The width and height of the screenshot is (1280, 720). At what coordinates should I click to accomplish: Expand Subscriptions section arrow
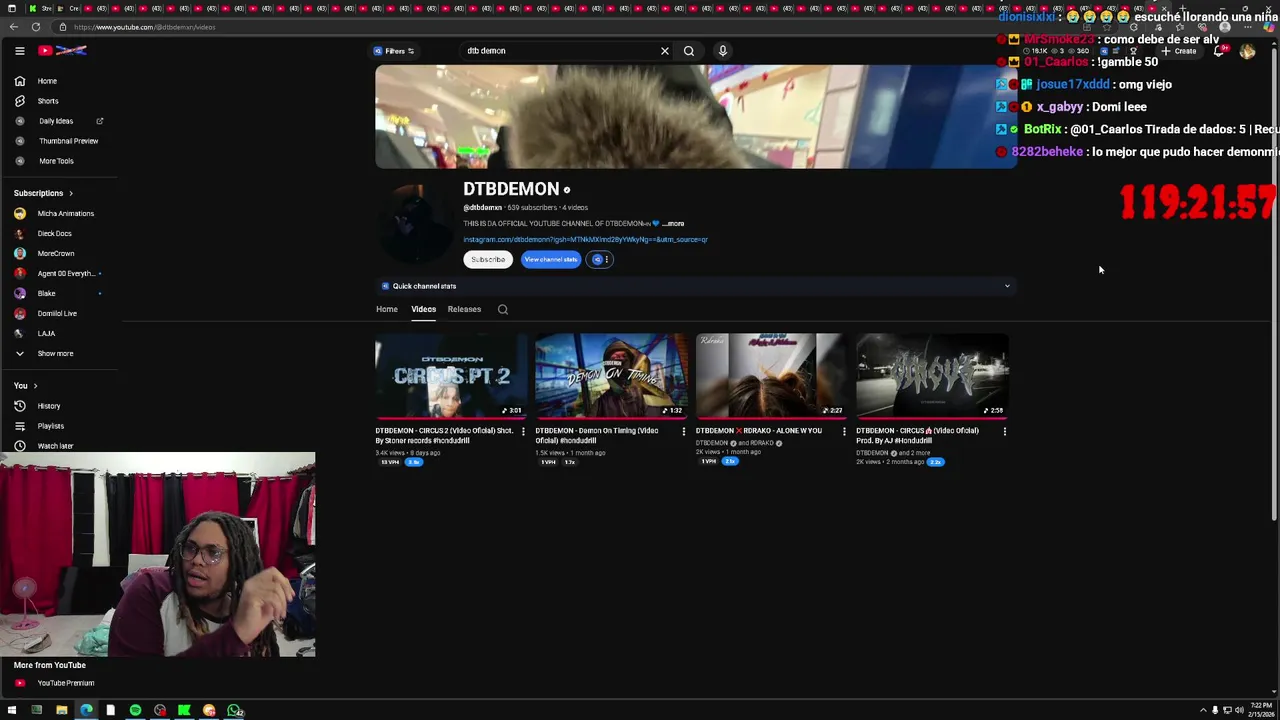pos(71,193)
